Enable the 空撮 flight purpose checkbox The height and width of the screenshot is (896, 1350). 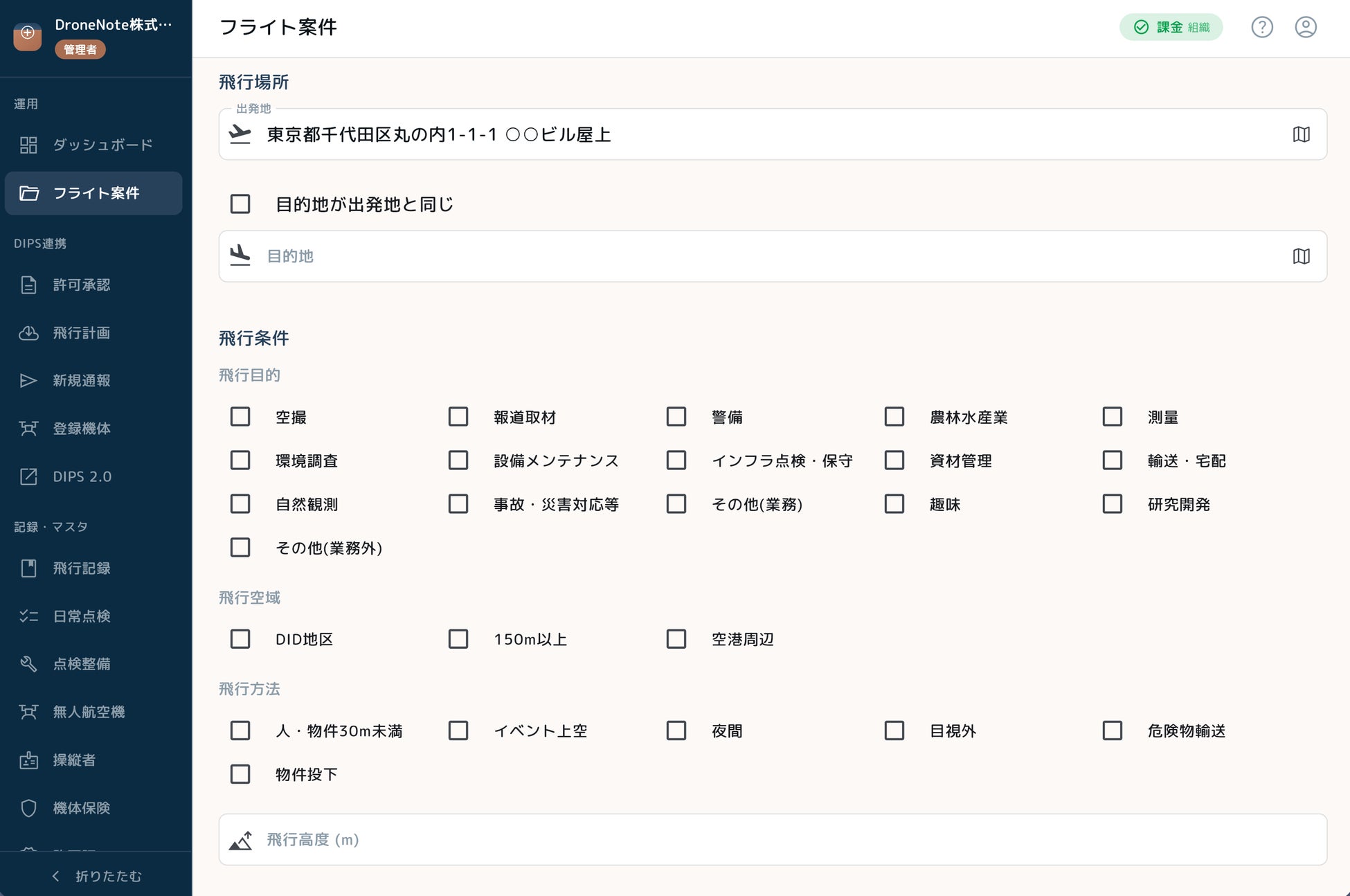(240, 417)
